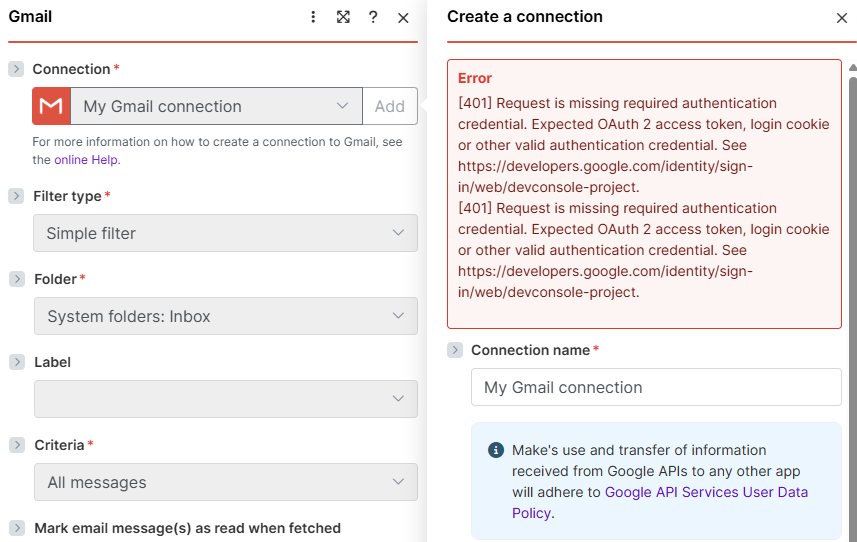Toggle the map arrow beside Filter type

pos(16,196)
